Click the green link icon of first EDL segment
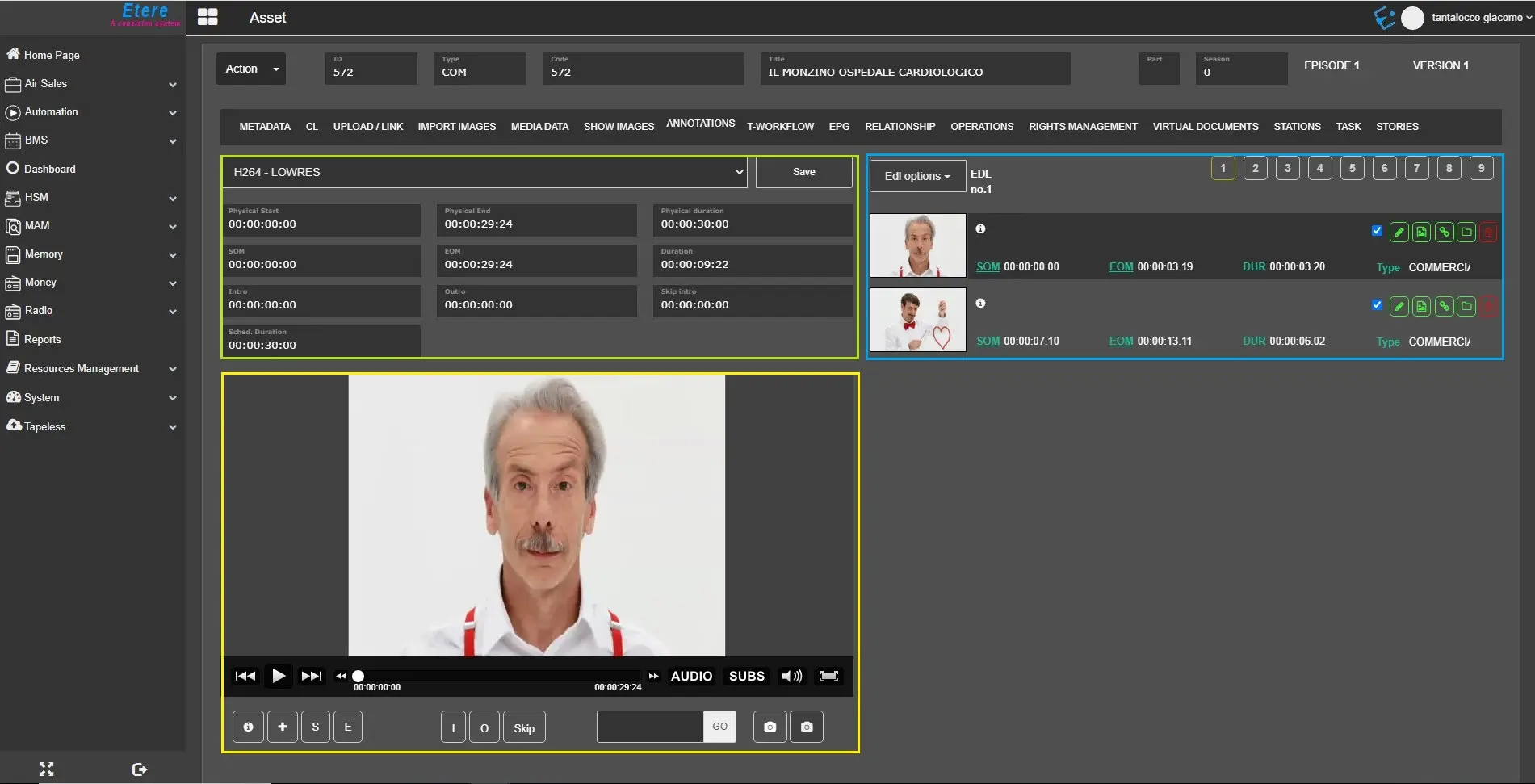This screenshot has height=784, width=1535. [x=1444, y=233]
